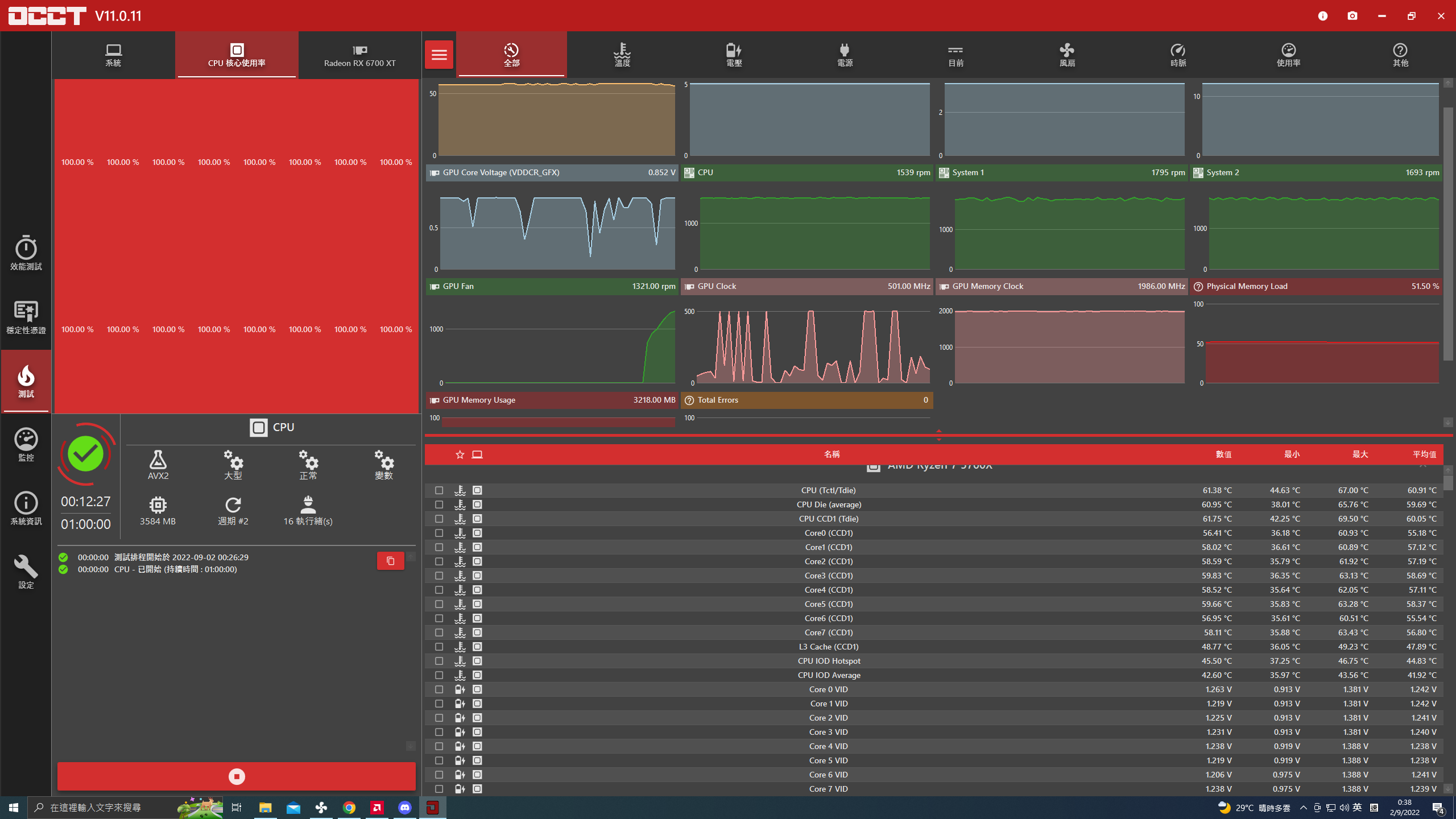Open the 設定 wrench settings section
Screen dimensions: 1456x819
(x=26, y=572)
